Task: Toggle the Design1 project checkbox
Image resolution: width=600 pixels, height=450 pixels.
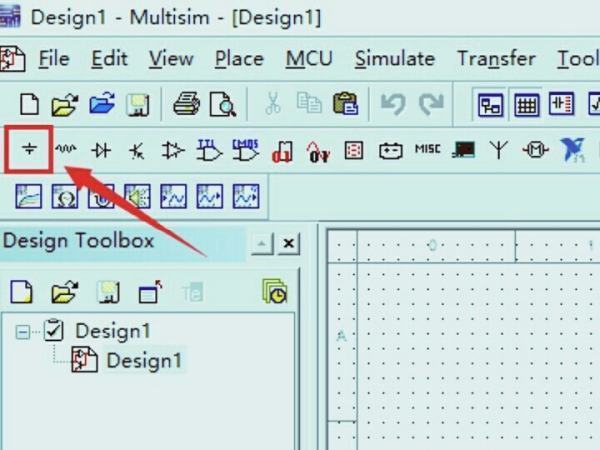Action: click(x=54, y=331)
